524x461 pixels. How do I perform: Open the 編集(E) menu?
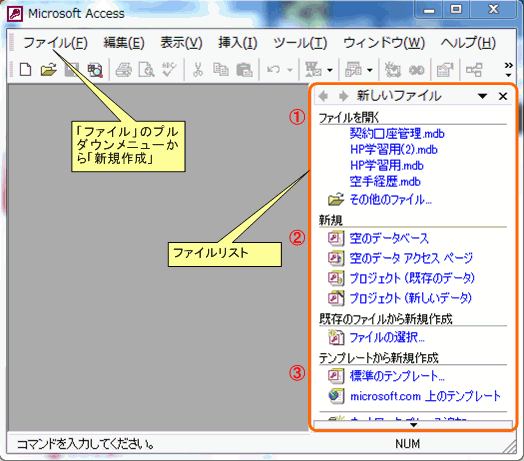[x=124, y=43]
